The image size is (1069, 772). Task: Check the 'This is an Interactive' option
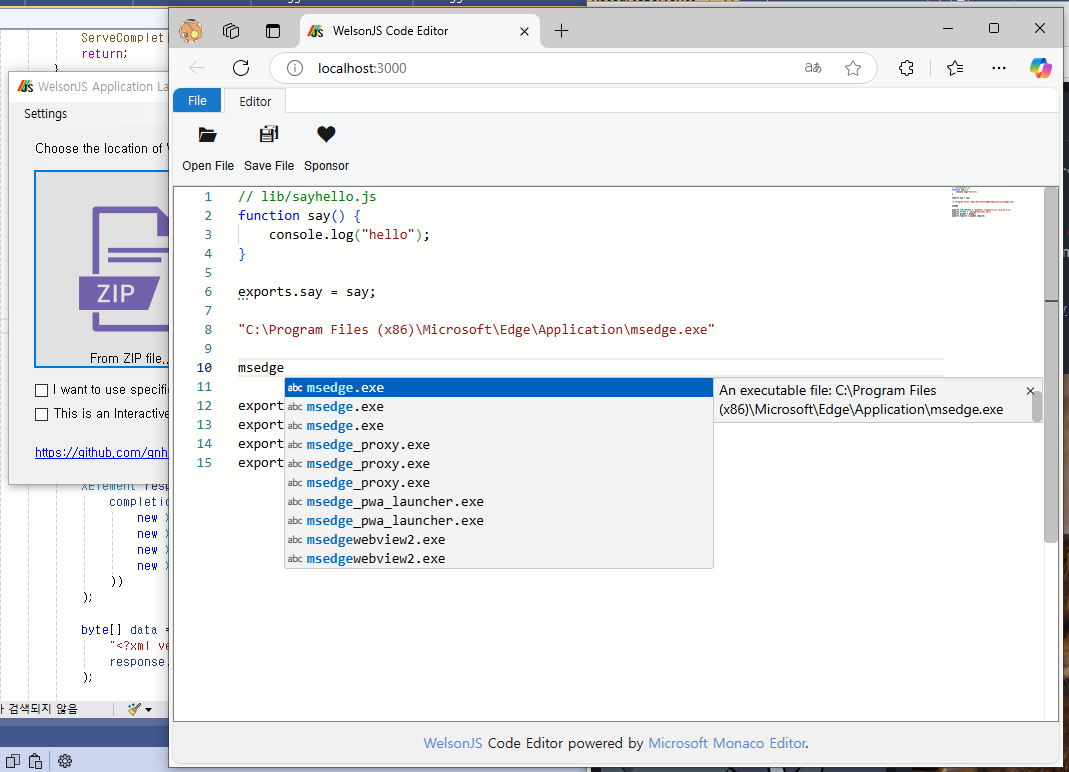tap(41, 413)
